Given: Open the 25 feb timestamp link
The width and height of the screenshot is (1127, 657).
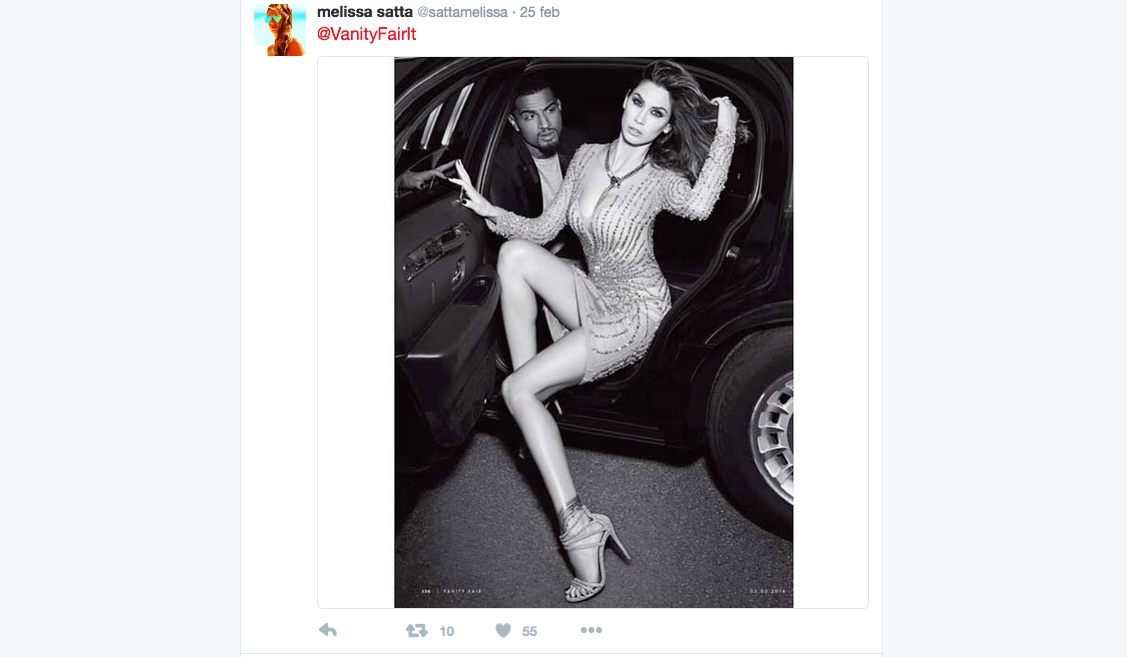Looking at the screenshot, I should 539,12.
